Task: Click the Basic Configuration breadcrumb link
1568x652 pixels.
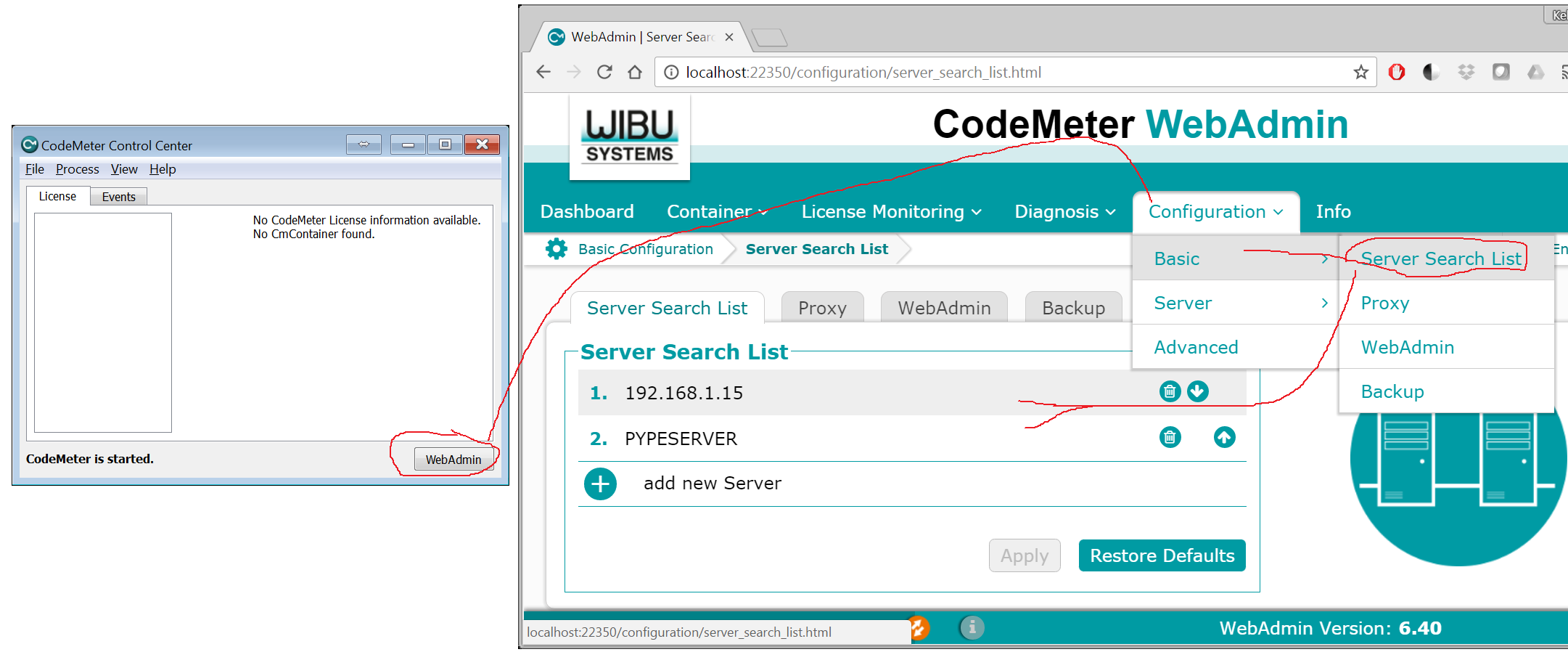Action: (x=646, y=249)
